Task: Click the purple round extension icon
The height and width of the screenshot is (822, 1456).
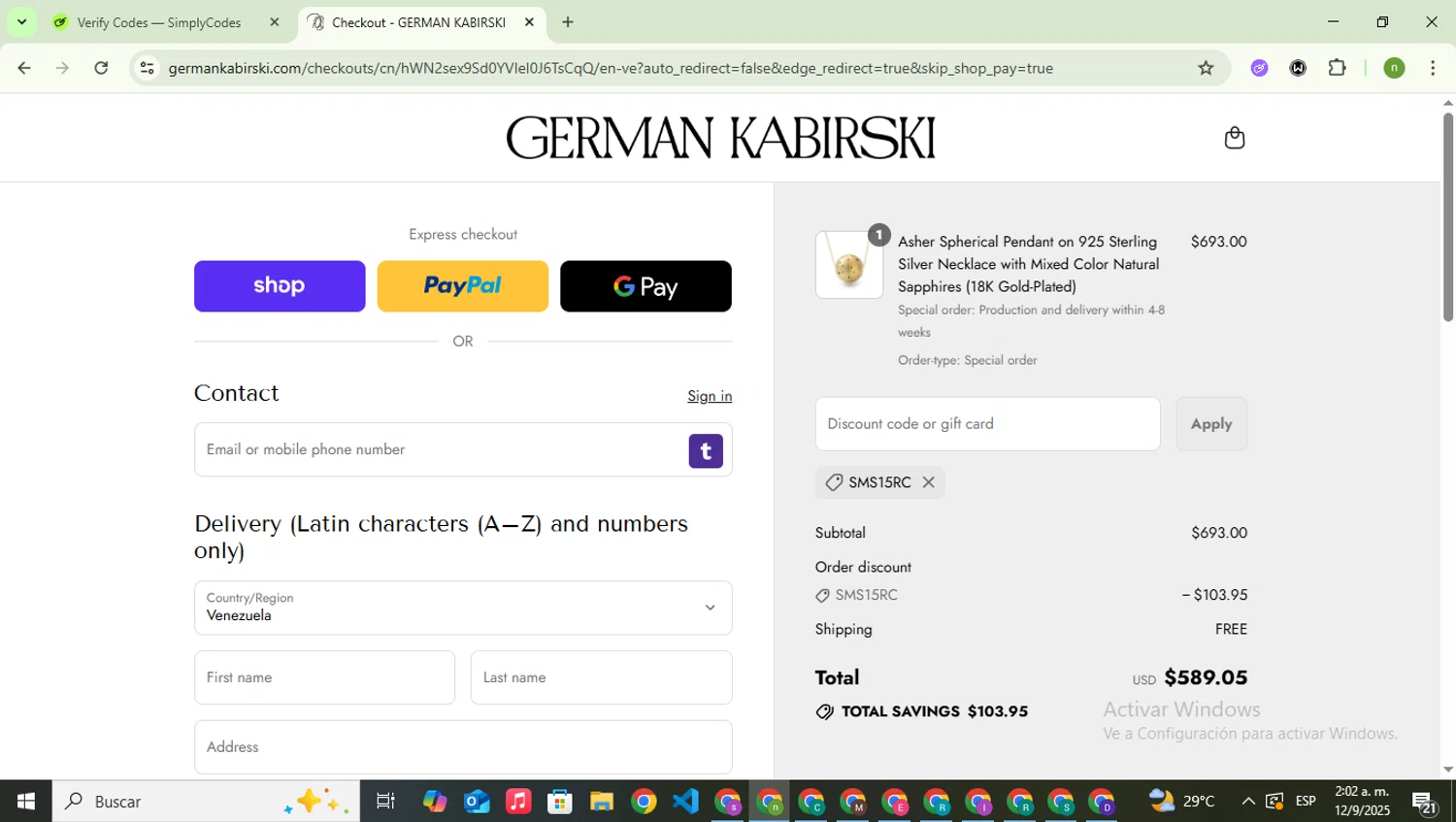Action: click(1259, 68)
